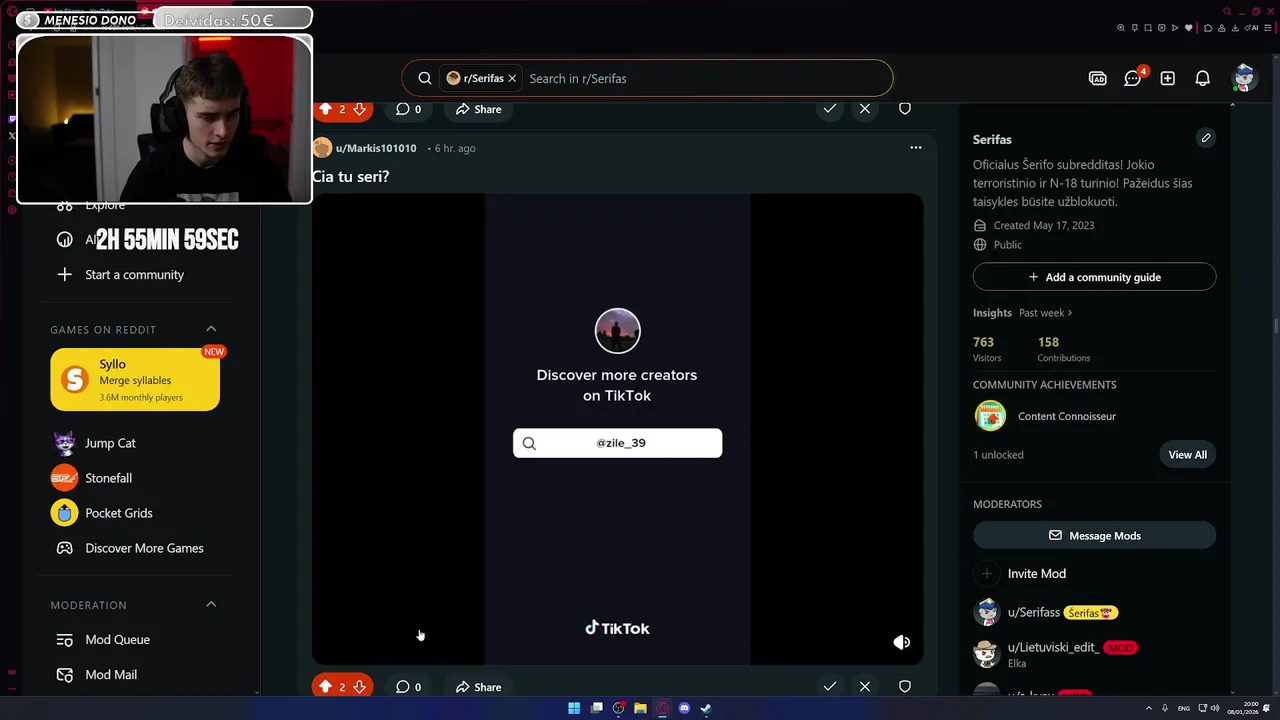Open the browser AI assistant icon
Image resolution: width=1280 pixels, height=720 pixels.
click(x=1252, y=28)
